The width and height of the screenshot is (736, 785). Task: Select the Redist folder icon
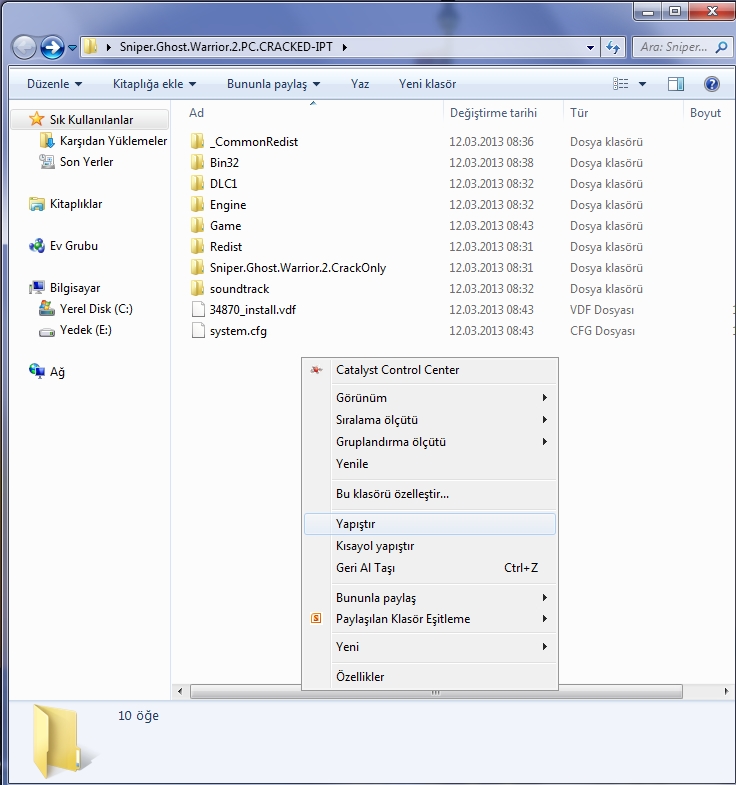(198, 247)
